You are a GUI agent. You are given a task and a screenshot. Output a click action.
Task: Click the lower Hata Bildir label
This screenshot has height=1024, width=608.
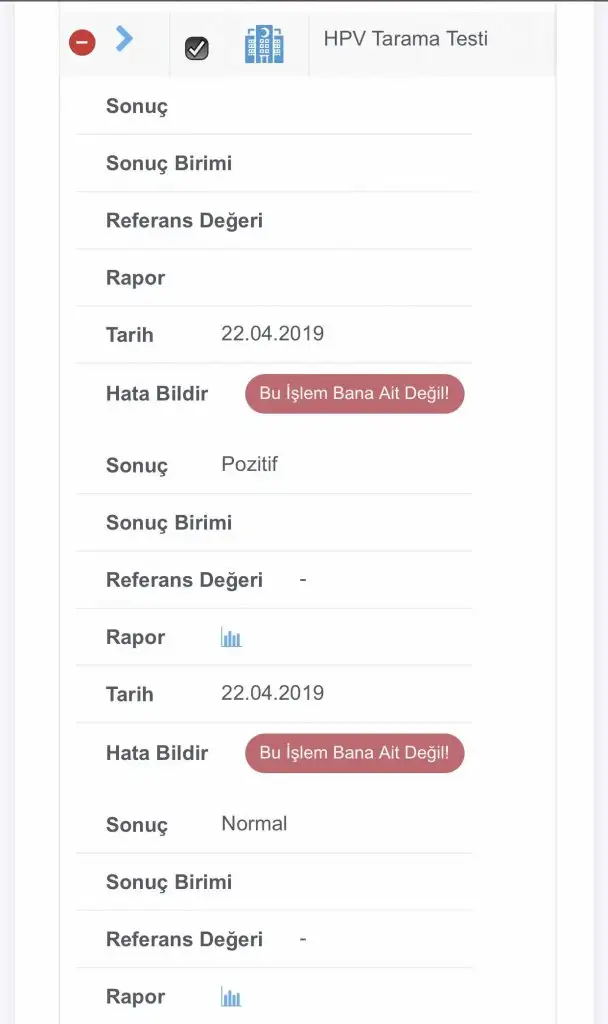157,752
